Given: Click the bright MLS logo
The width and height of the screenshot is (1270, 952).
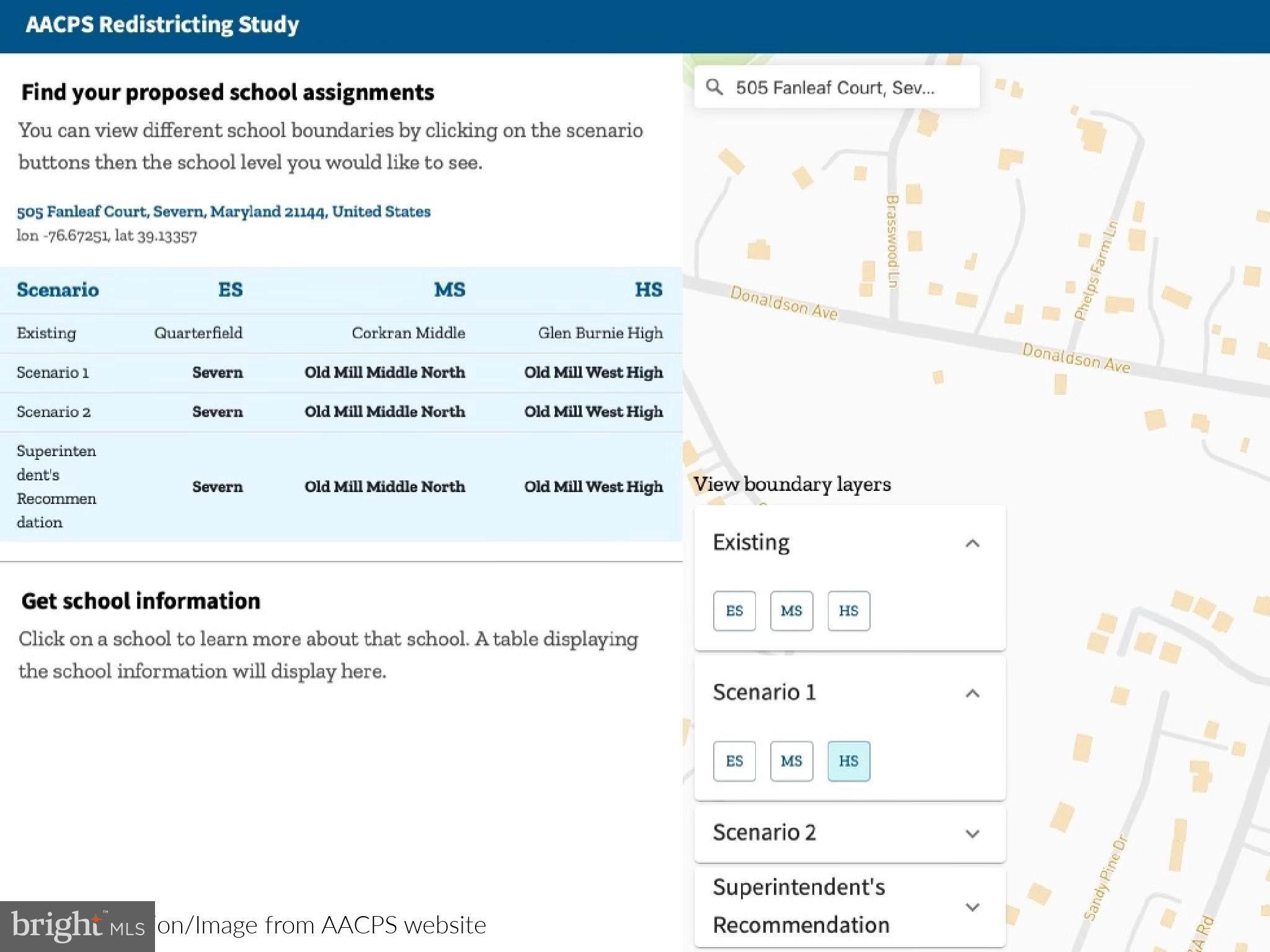Looking at the screenshot, I should [x=77, y=926].
